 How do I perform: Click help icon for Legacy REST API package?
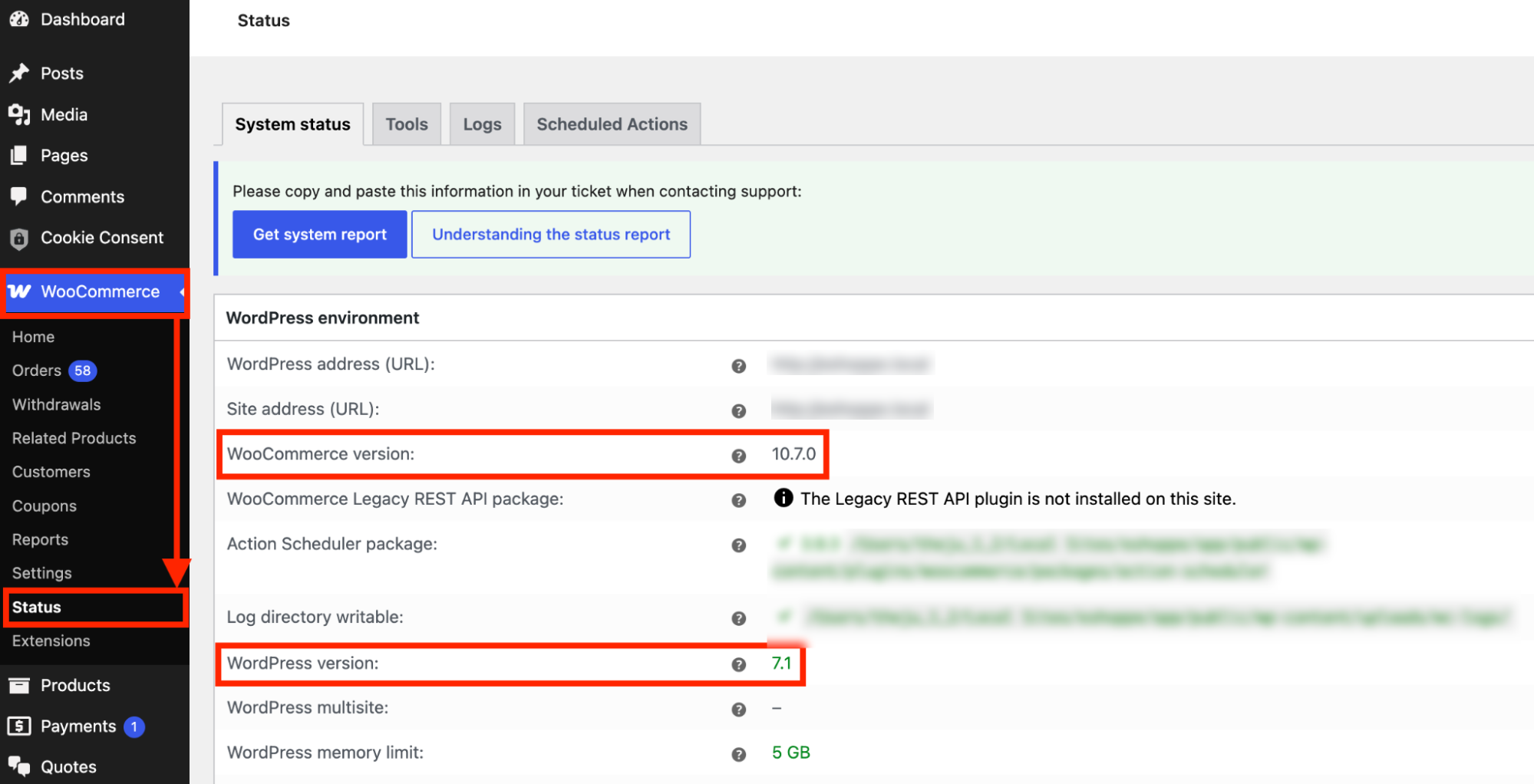(x=739, y=500)
